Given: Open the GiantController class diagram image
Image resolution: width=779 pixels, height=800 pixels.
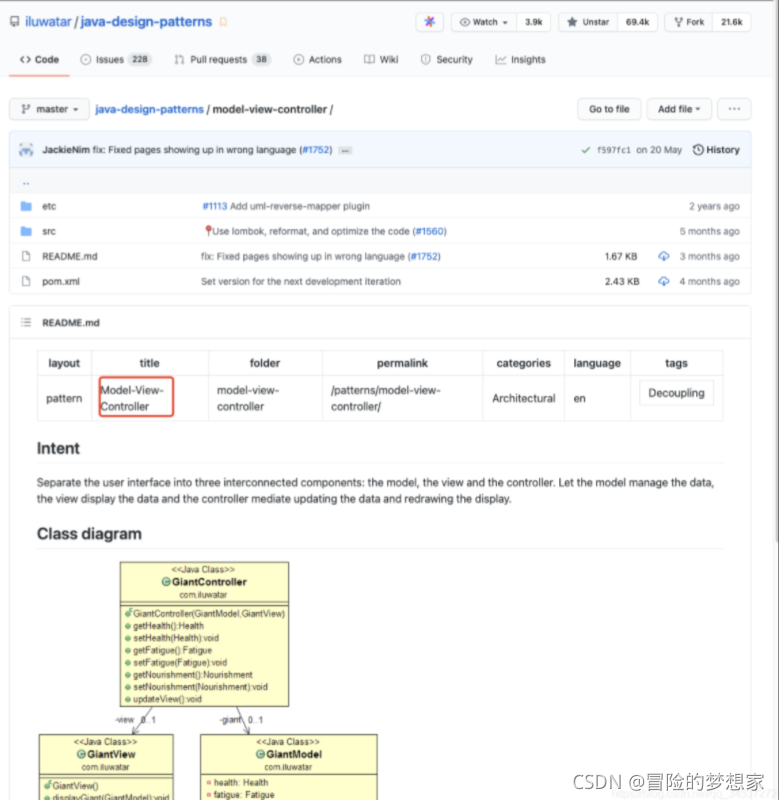Looking at the screenshot, I should (x=204, y=634).
